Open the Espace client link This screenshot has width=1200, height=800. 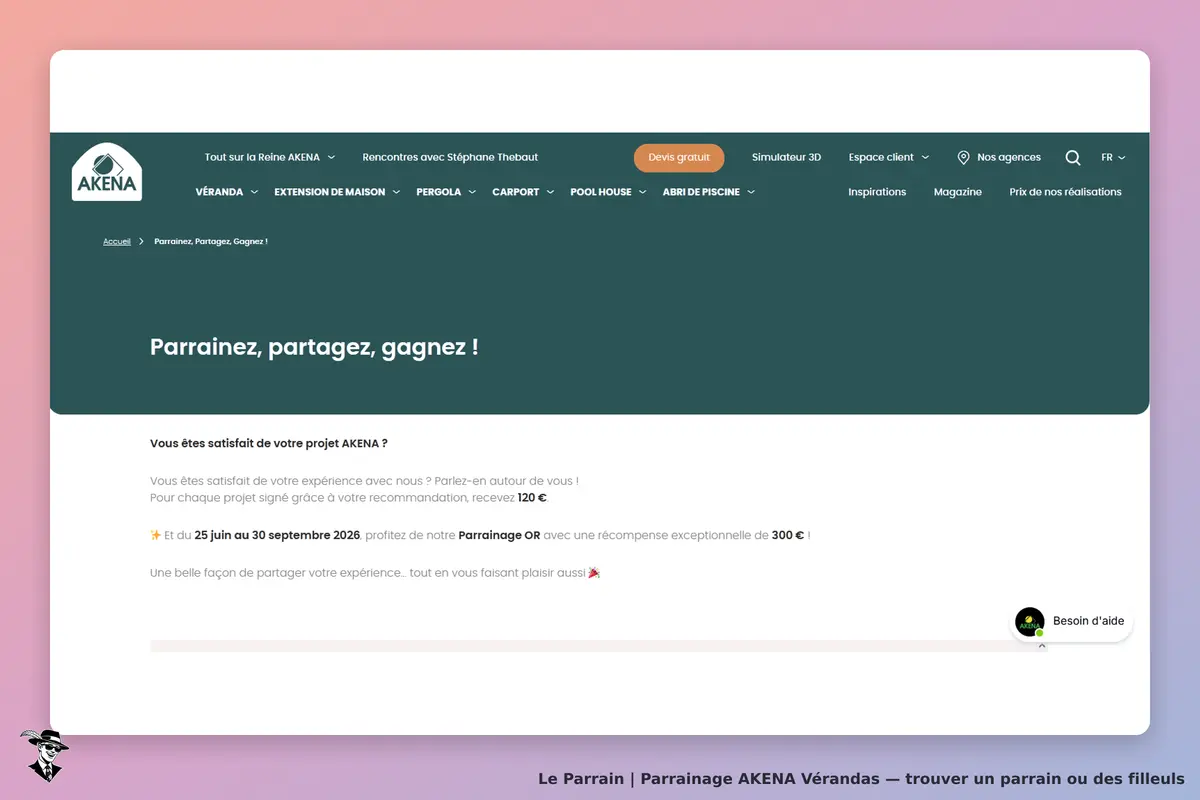click(x=881, y=158)
